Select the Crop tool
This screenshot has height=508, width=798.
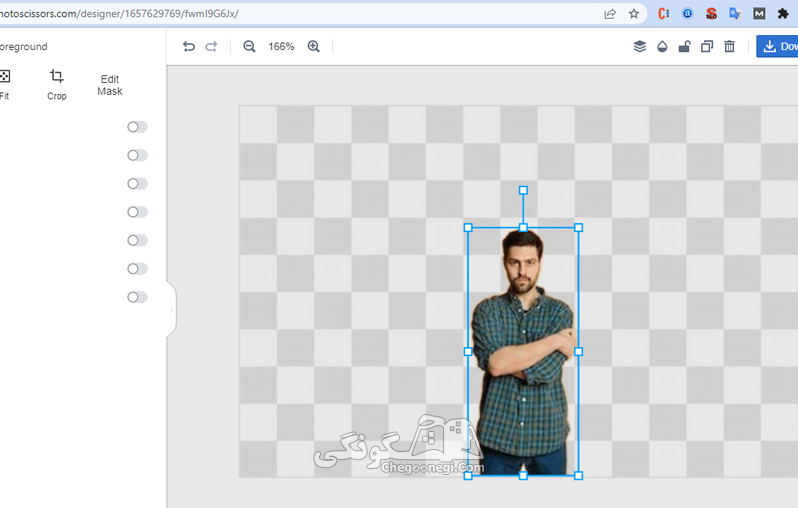56,85
